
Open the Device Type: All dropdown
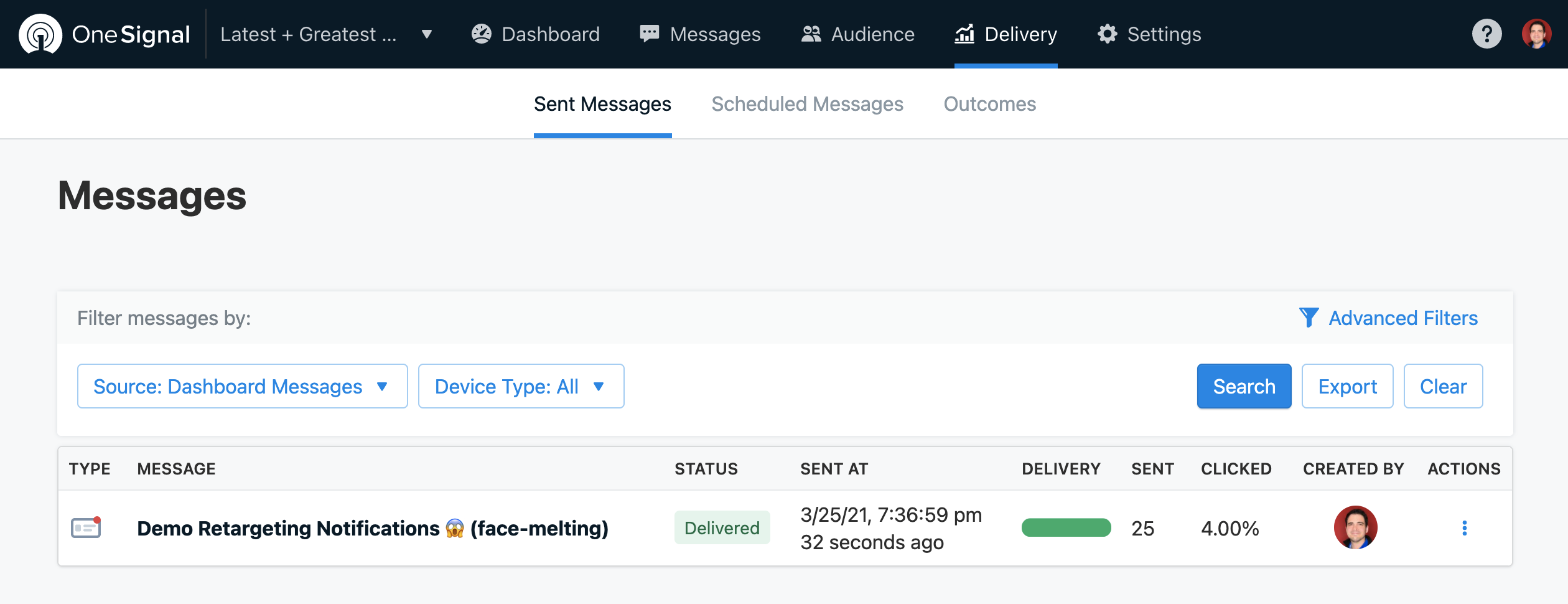[521, 386]
